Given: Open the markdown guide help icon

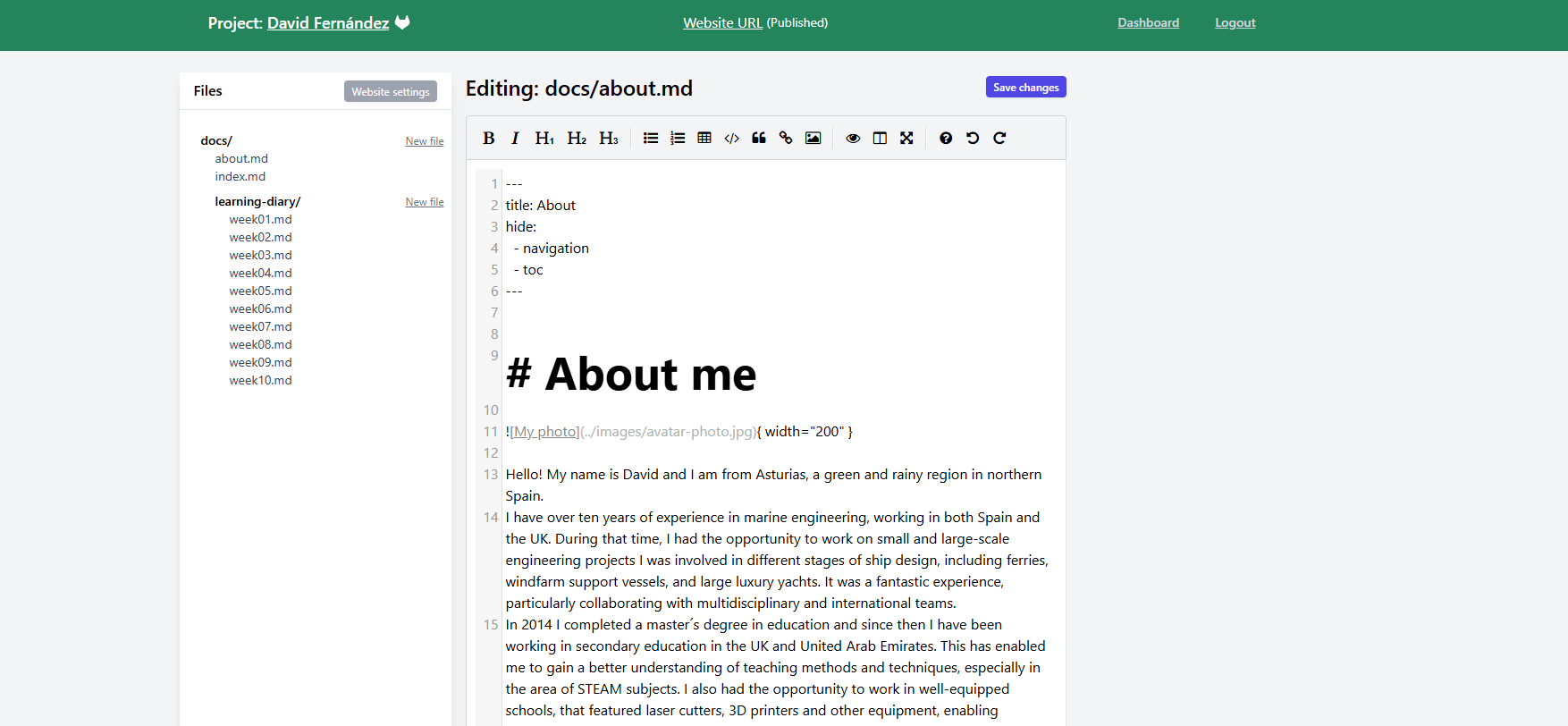Looking at the screenshot, I should click(946, 138).
